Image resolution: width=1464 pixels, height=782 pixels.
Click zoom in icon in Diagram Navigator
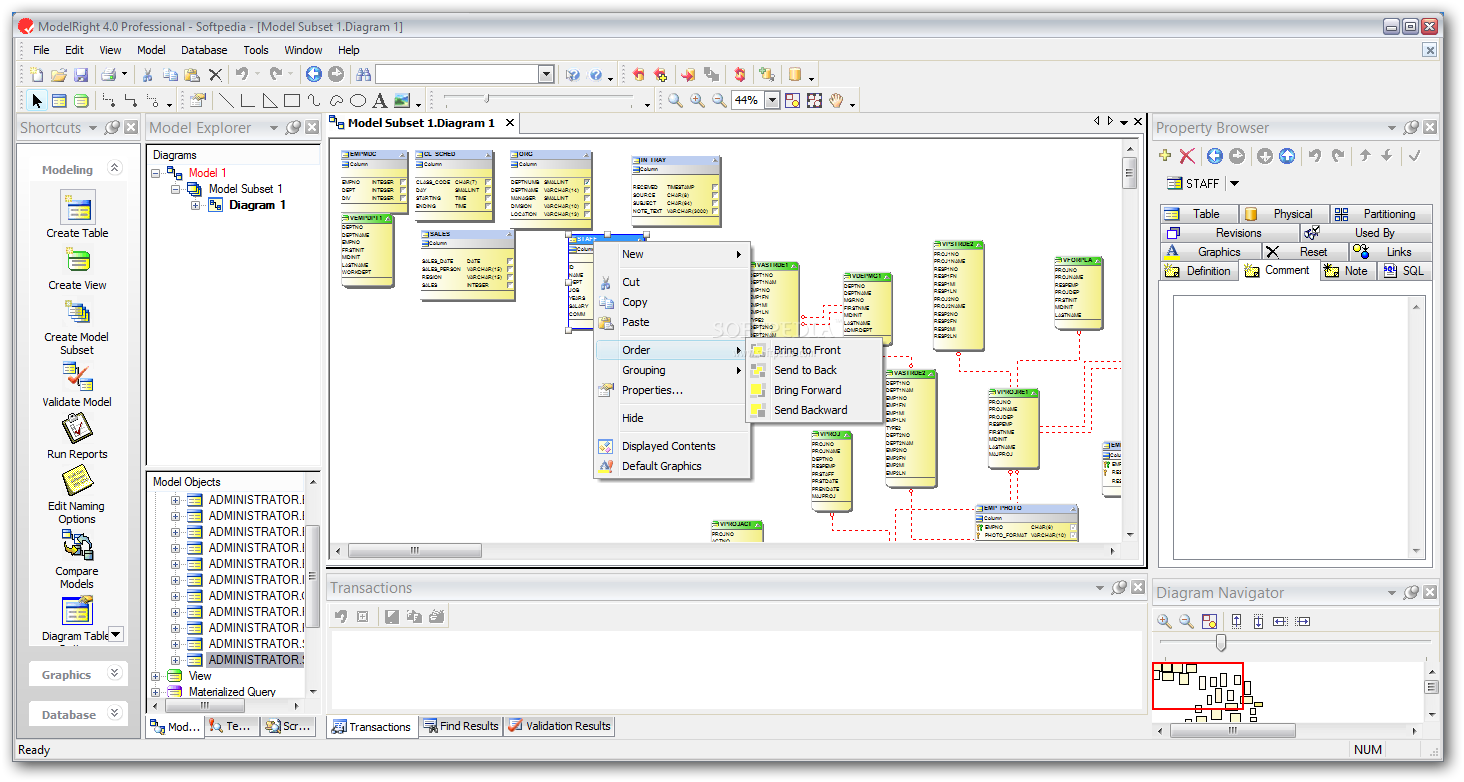(1164, 621)
